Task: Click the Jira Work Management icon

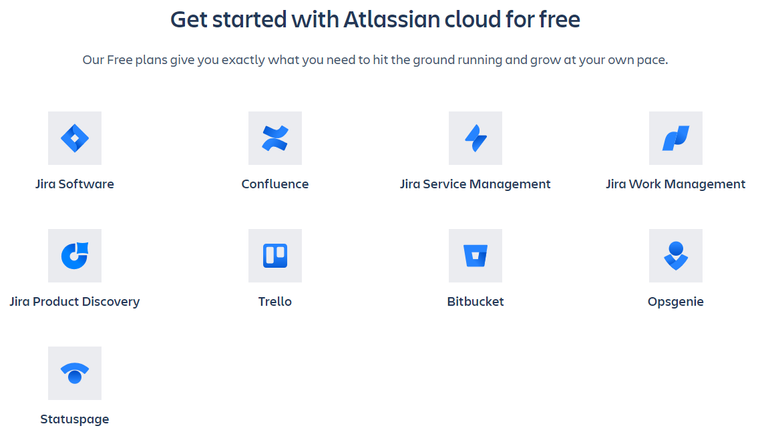Action: [x=675, y=138]
